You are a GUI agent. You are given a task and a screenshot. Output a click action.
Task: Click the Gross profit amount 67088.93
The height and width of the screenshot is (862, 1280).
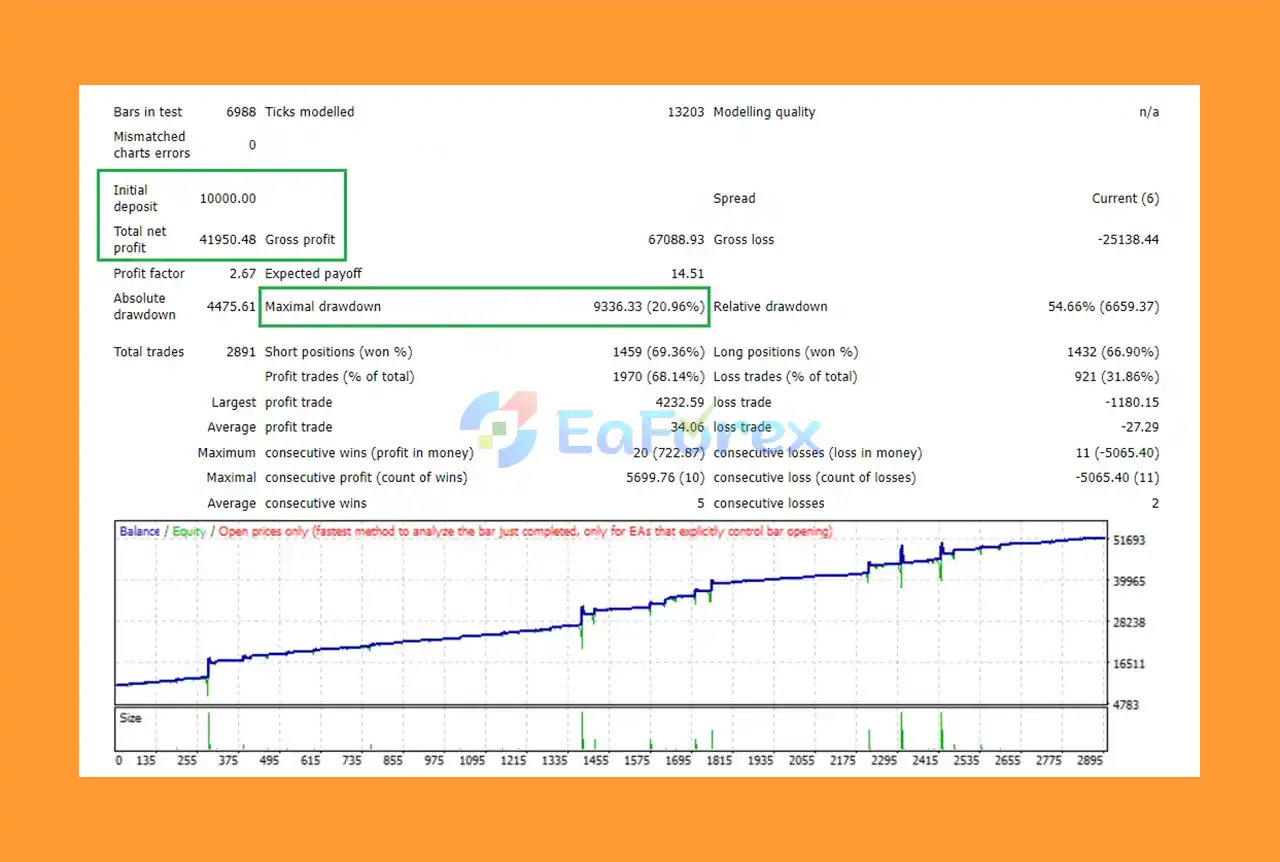(677, 240)
